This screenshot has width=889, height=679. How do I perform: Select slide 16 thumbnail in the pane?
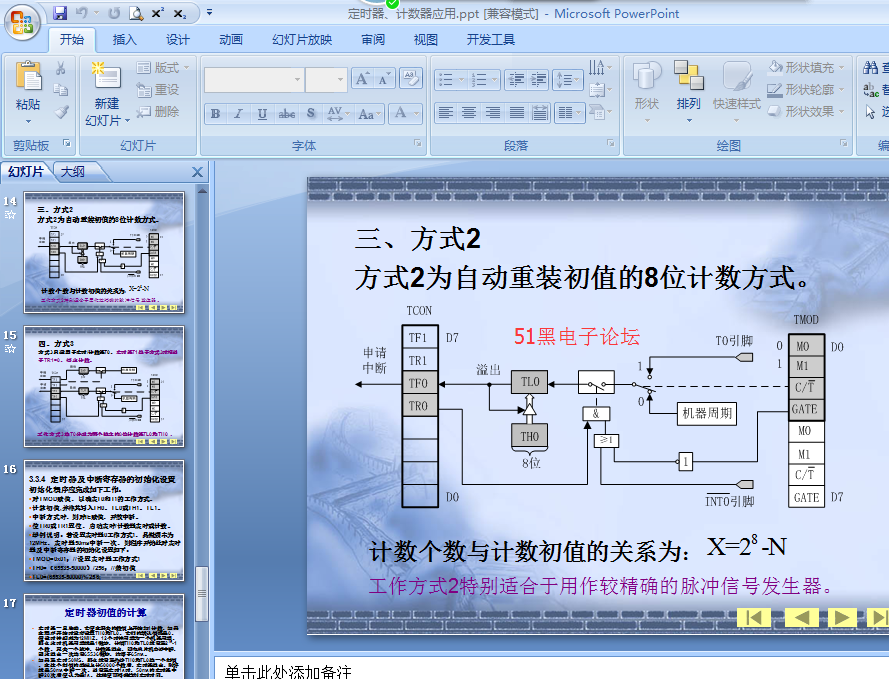(x=104, y=520)
